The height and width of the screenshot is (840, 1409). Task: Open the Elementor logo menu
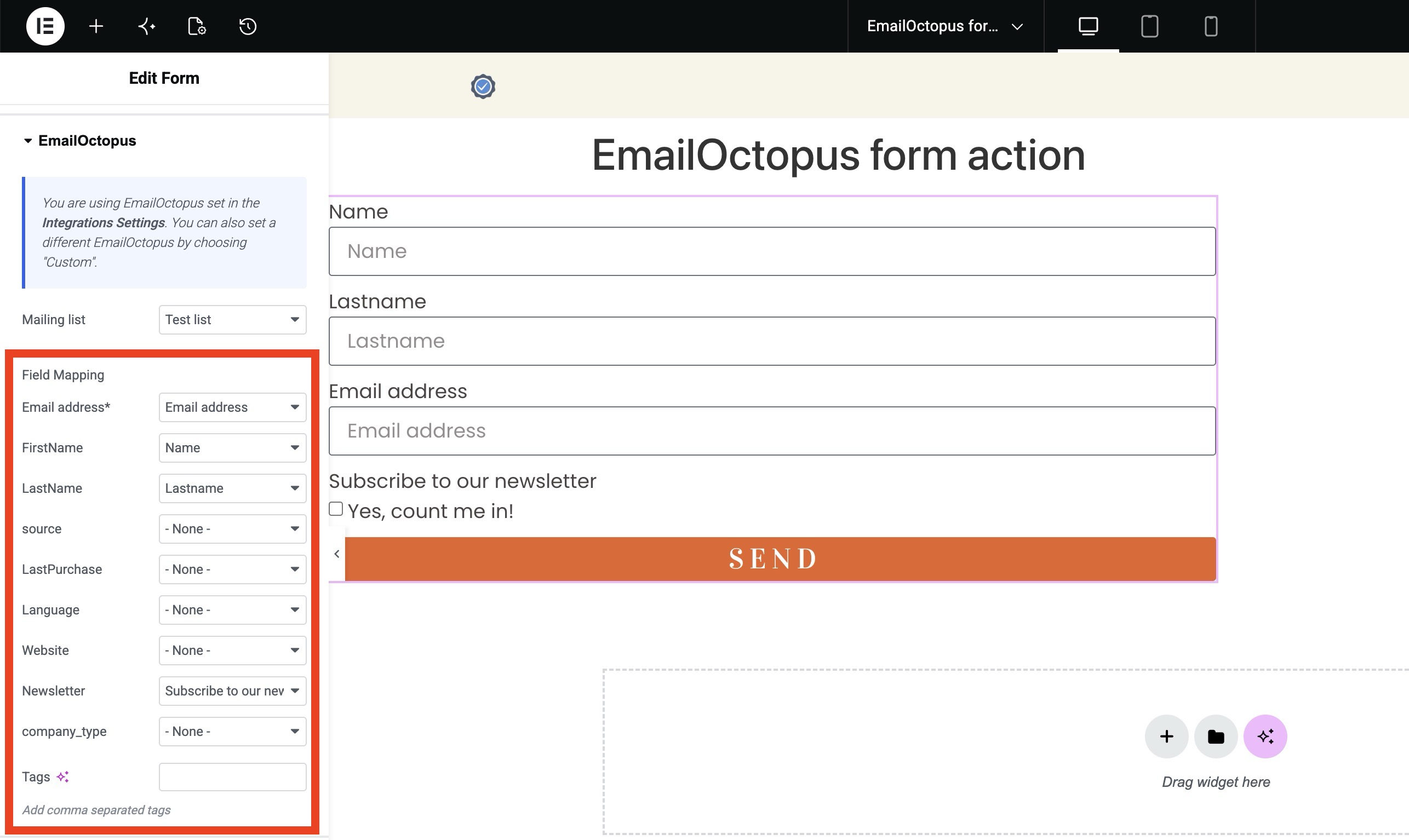(x=45, y=26)
